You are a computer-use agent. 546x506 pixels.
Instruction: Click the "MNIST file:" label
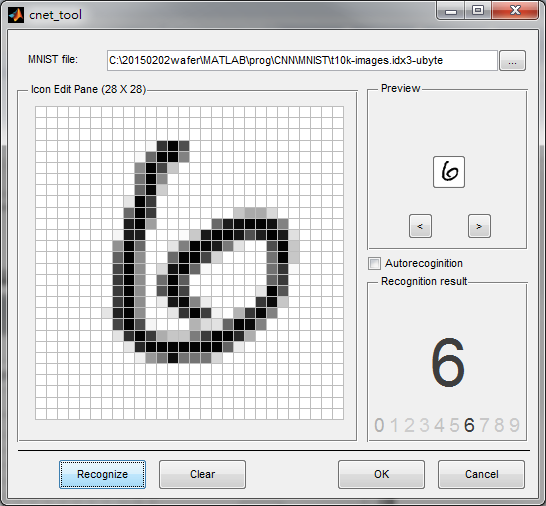[x=53, y=60]
